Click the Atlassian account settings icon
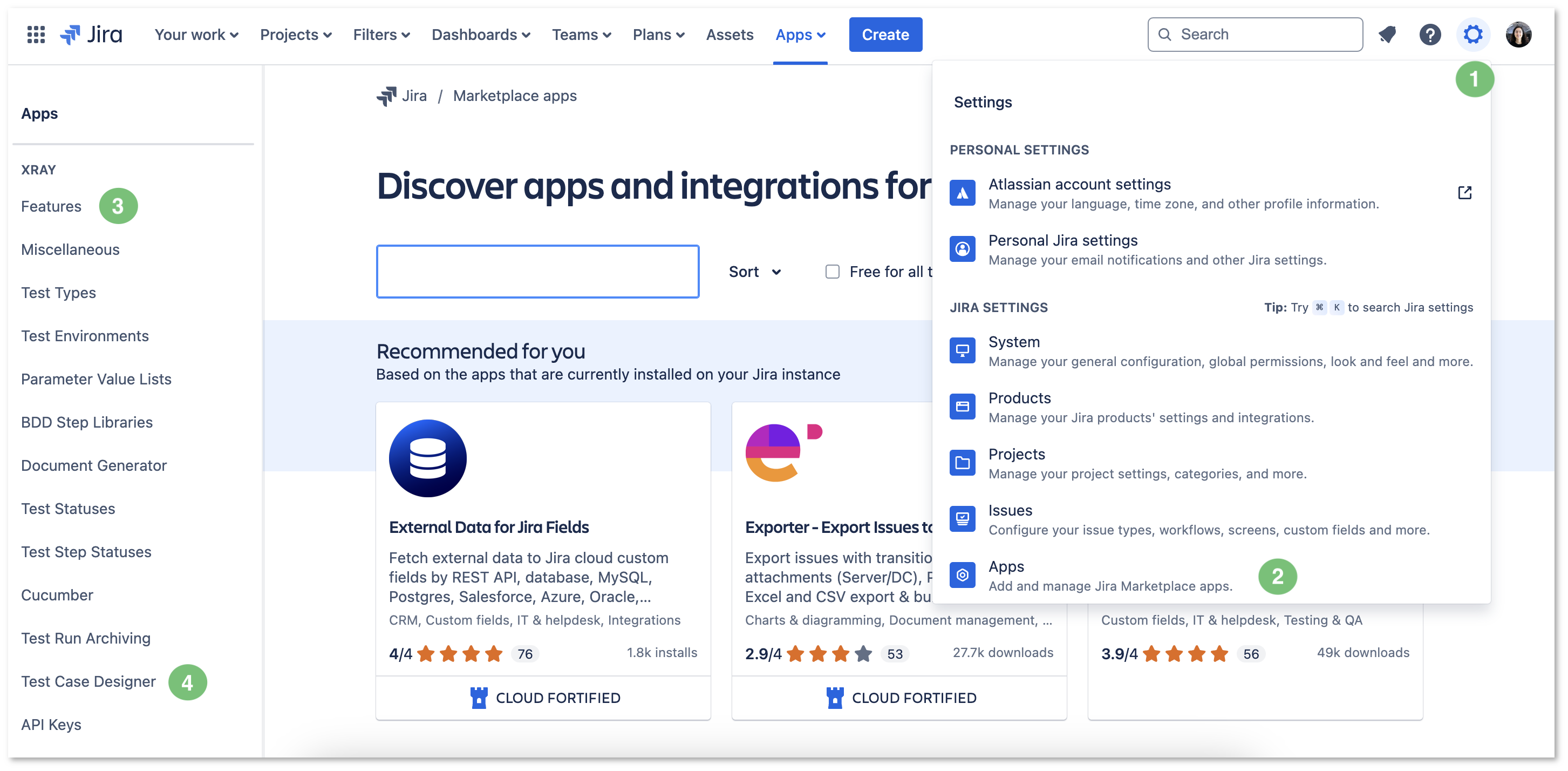This screenshot has height=771, width=1568. coord(963,194)
